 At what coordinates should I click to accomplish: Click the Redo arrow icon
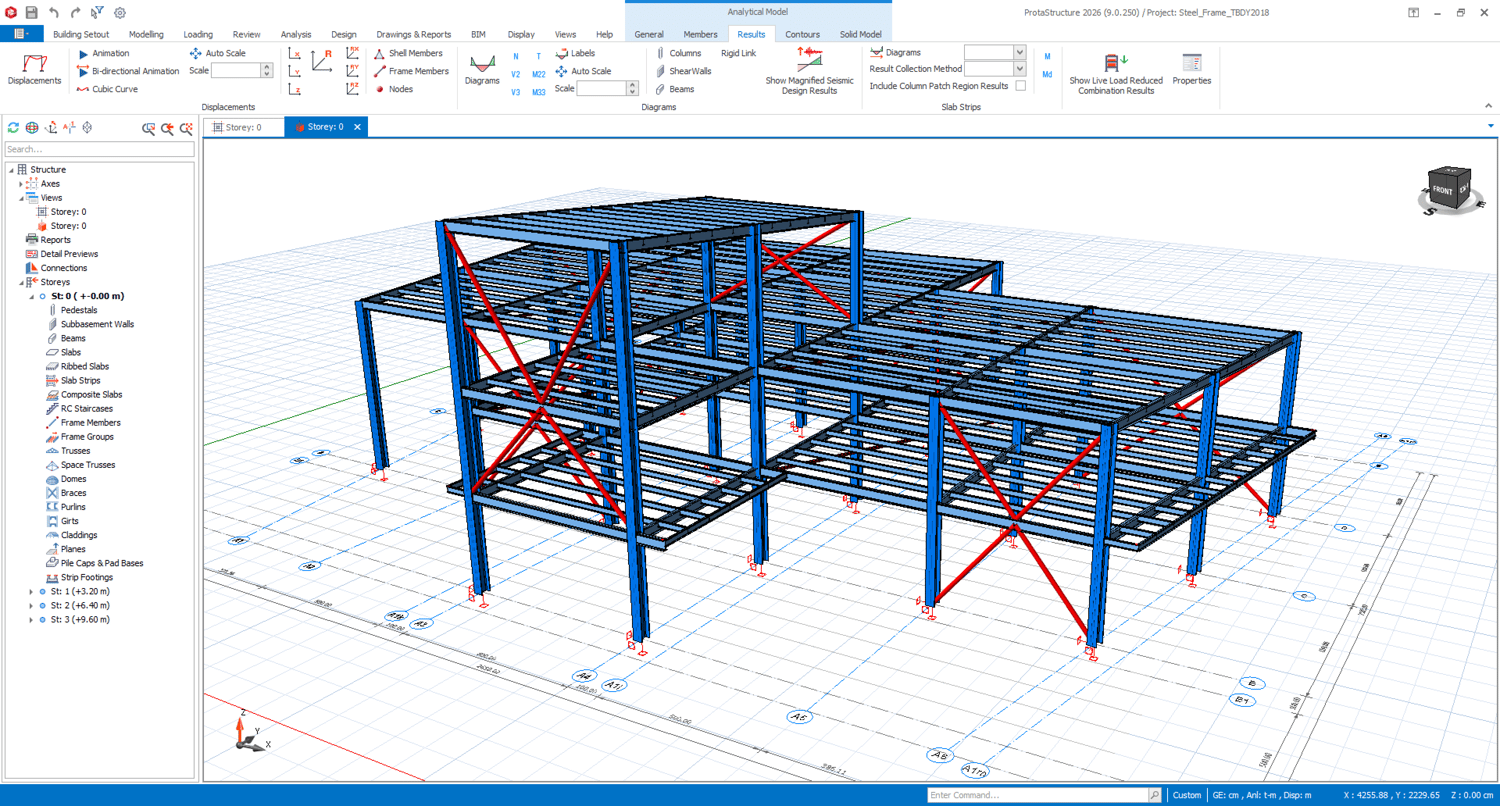(x=76, y=13)
